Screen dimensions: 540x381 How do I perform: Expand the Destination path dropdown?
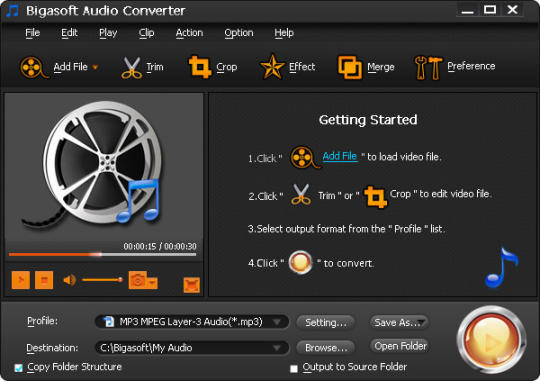click(x=277, y=348)
